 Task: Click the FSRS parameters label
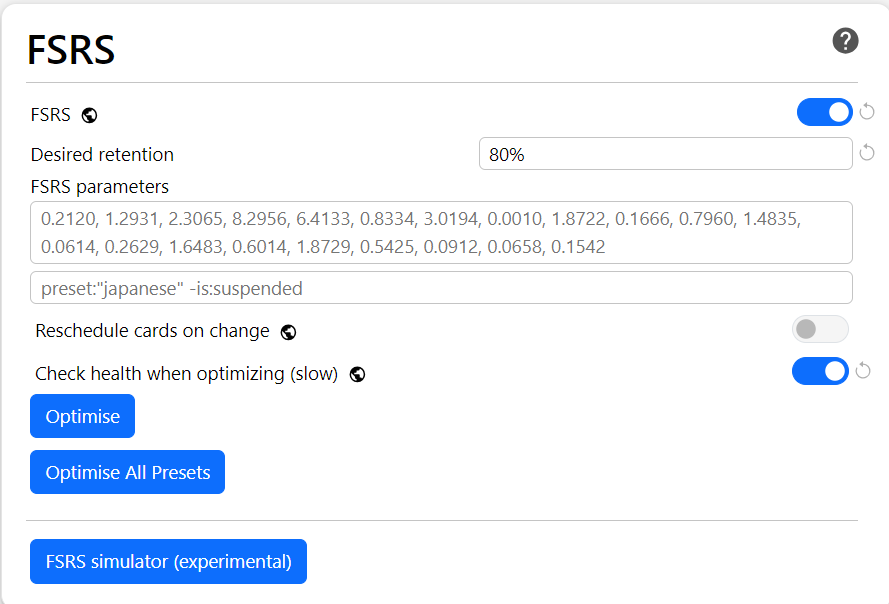pos(100,186)
